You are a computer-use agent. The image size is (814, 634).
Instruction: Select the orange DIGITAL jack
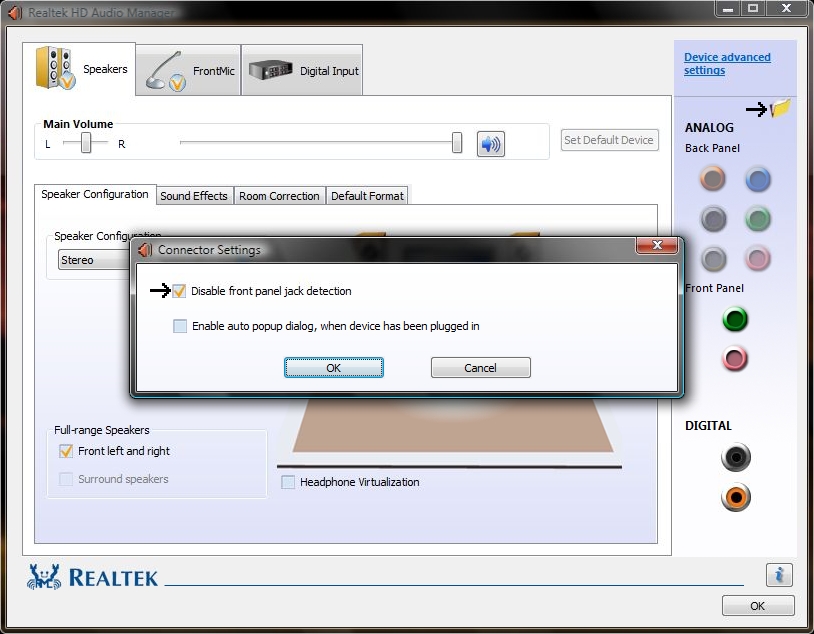click(x=736, y=497)
